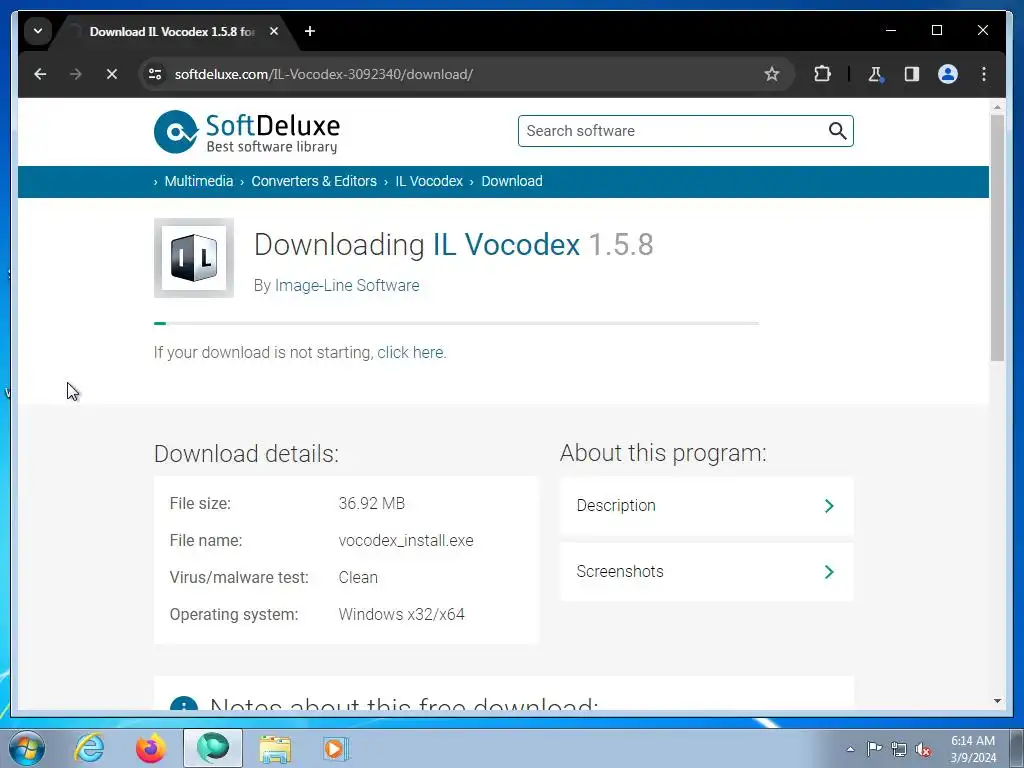Open IL Vocodex breadcrumb
Image resolution: width=1024 pixels, height=768 pixels.
point(429,182)
